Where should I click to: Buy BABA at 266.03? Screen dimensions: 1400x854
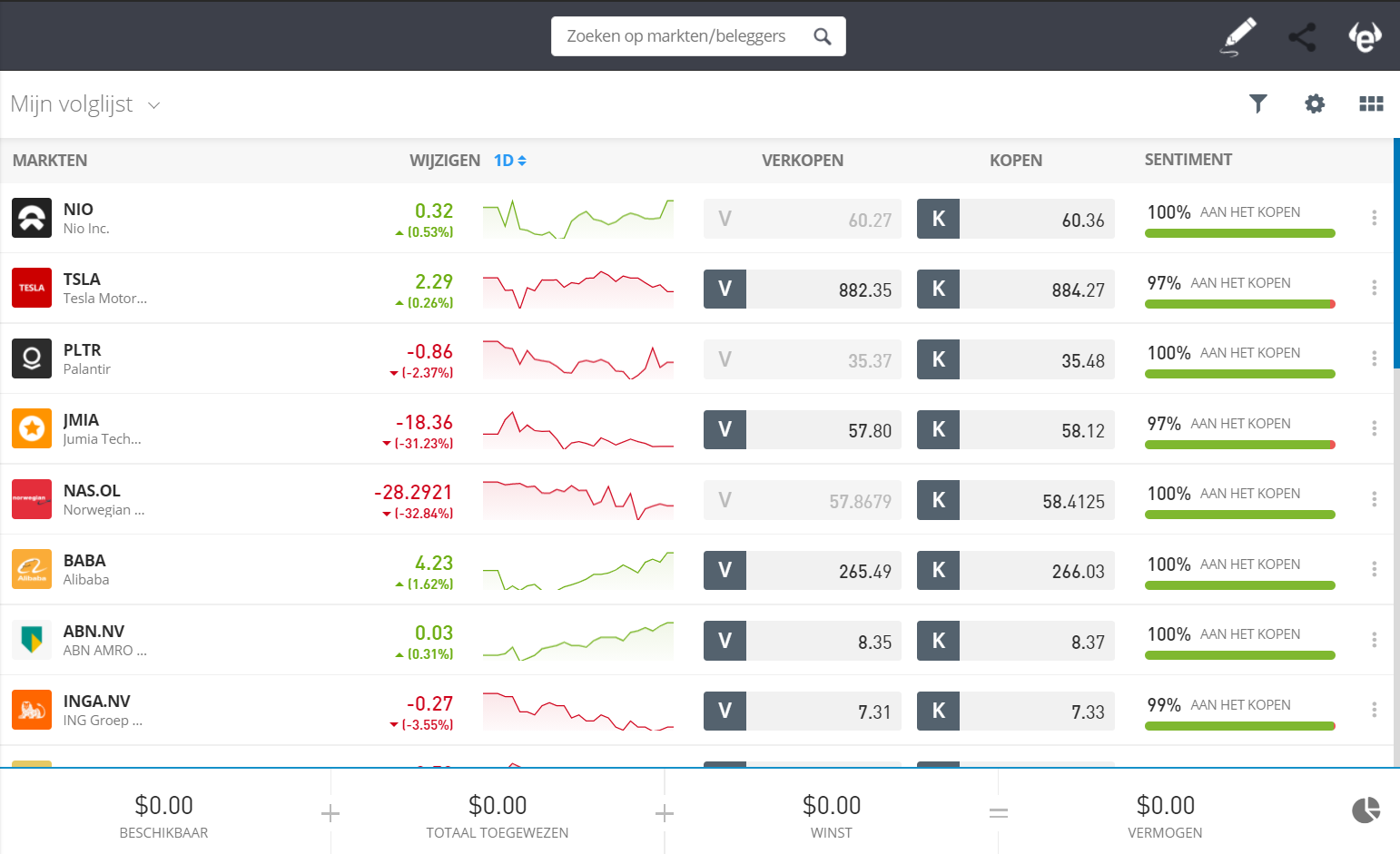(x=1016, y=570)
